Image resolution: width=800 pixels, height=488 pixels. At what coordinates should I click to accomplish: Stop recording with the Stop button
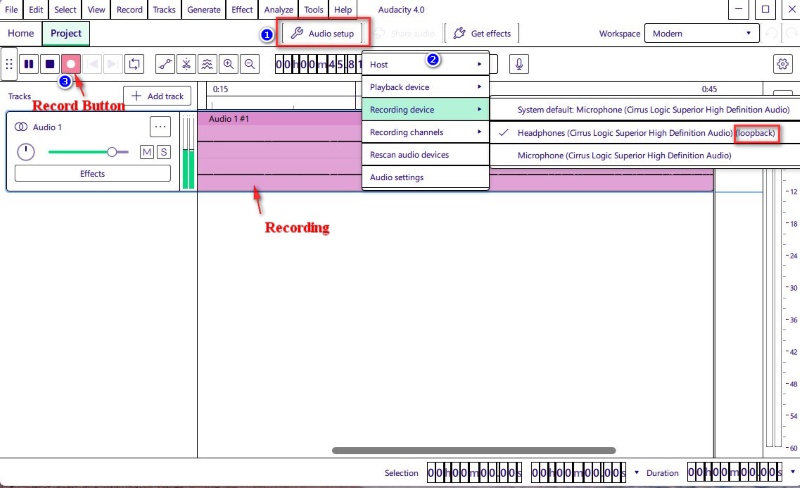pyautogui.click(x=49, y=64)
